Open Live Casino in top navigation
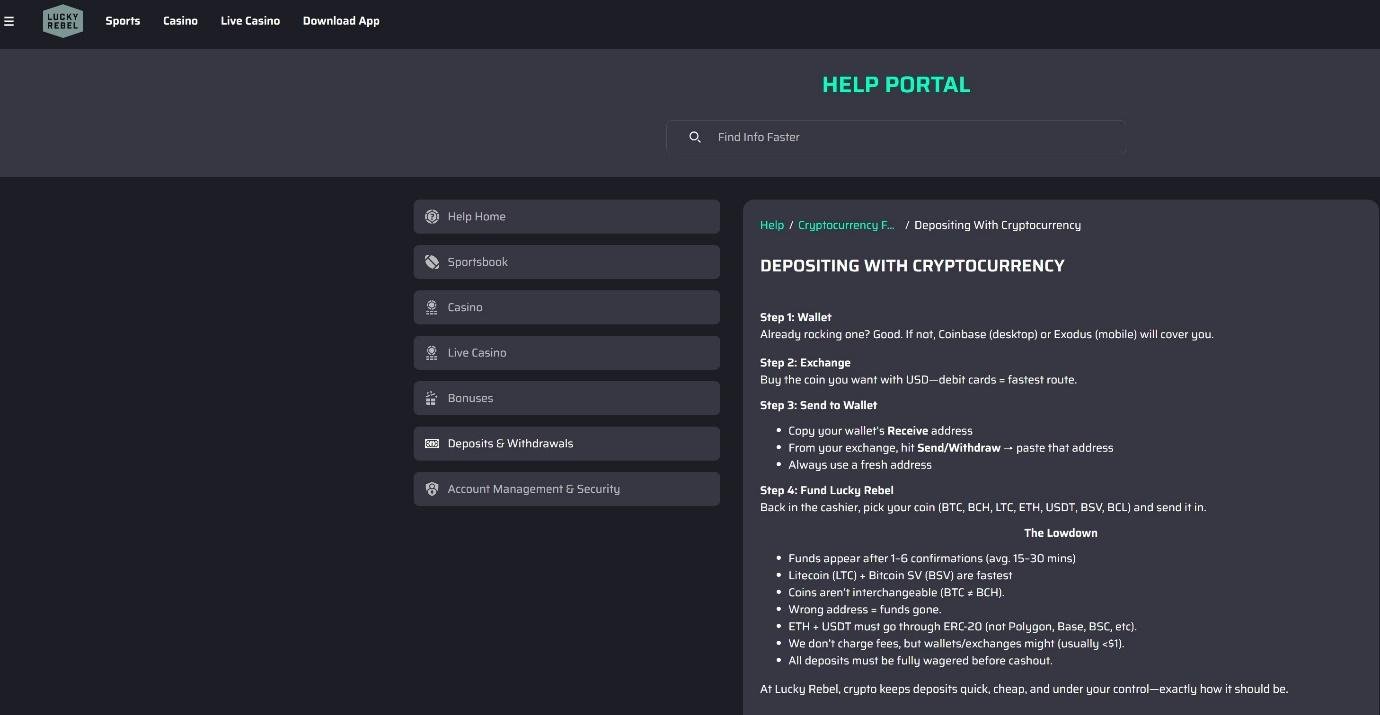1380x715 pixels. pyautogui.click(x=250, y=21)
